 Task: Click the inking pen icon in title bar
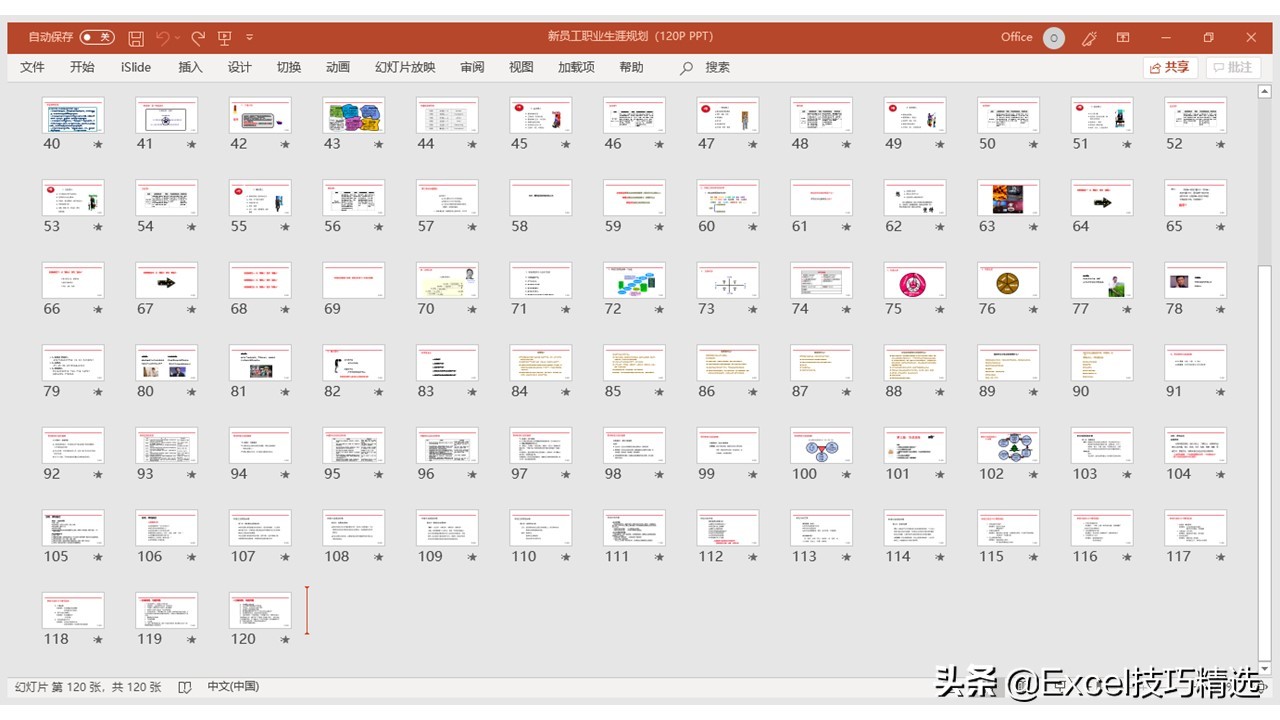pyautogui.click(x=1089, y=36)
